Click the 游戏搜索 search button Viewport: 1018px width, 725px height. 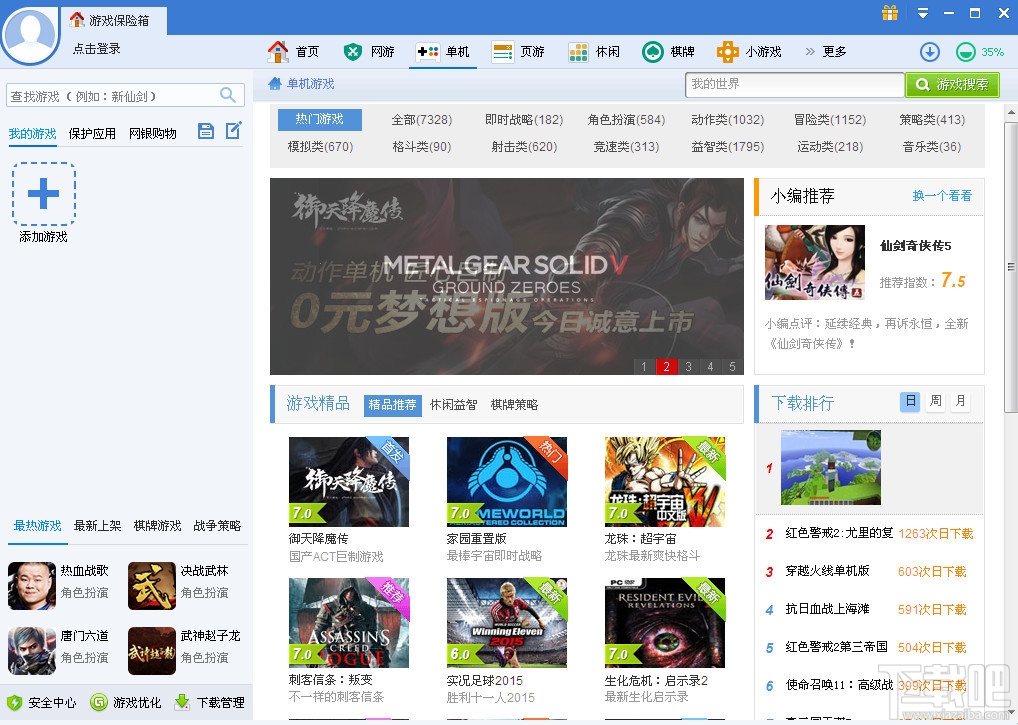pos(952,84)
